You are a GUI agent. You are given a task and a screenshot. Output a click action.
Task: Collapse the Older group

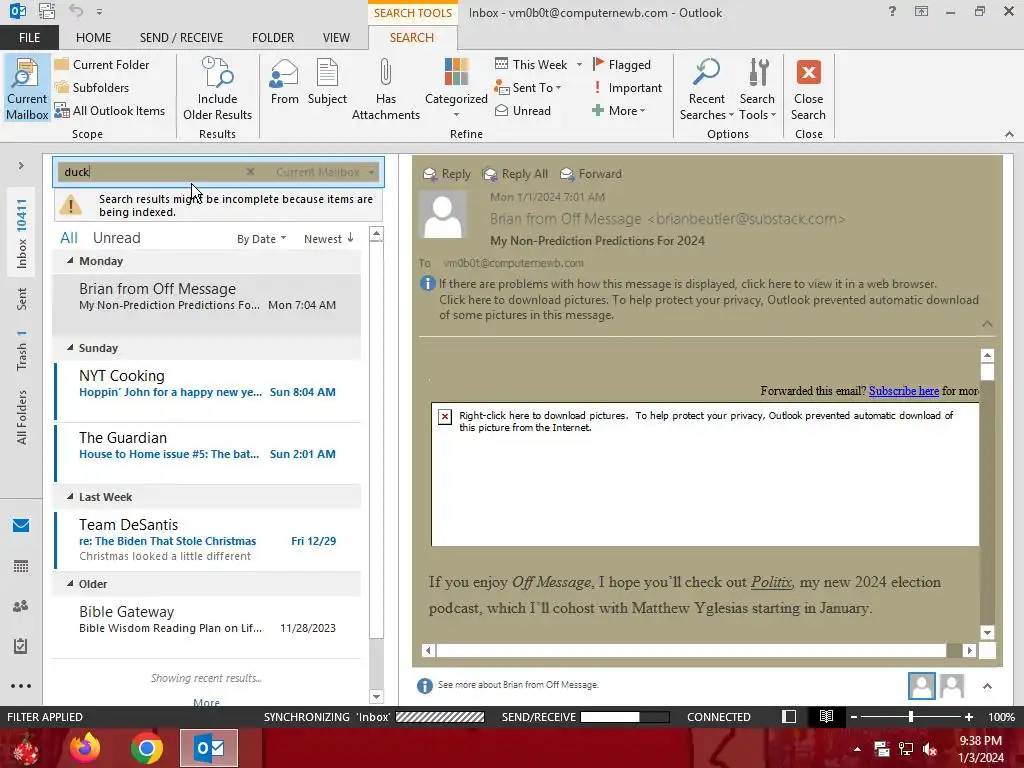[70, 583]
